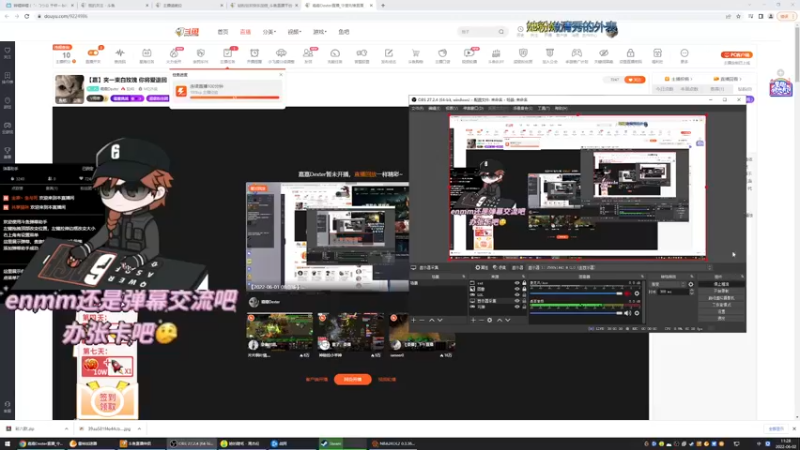Open the alarm clock icon in streamer toolbar
Viewport: 800px width, 450px height.
[x=254, y=53]
